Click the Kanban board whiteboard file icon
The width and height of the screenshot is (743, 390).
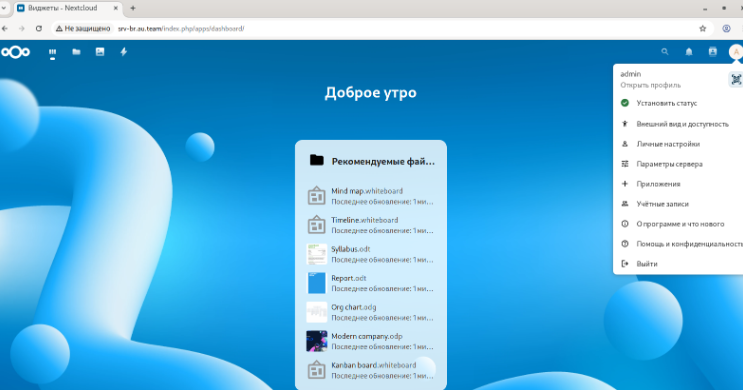[317, 370]
